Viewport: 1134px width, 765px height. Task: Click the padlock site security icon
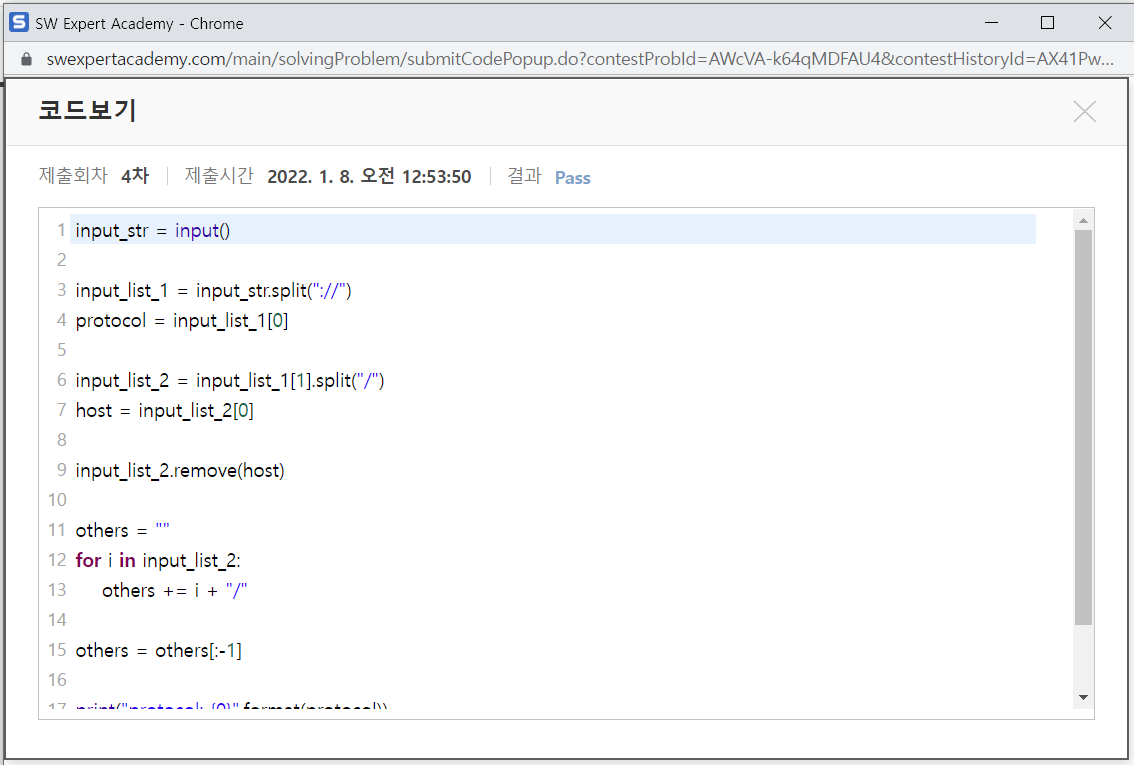pyautogui.click(x=27, y=59)
